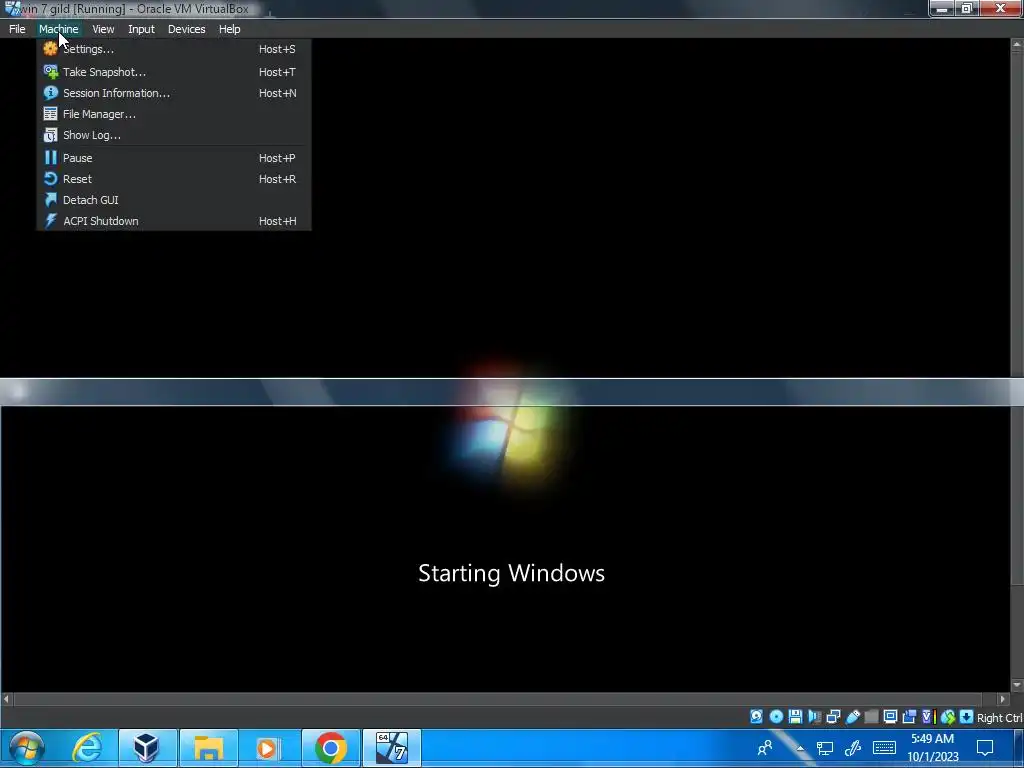Click the hard disk activity indicator
The height and width of the screenshot is (768, 1024).
point(756,717)
